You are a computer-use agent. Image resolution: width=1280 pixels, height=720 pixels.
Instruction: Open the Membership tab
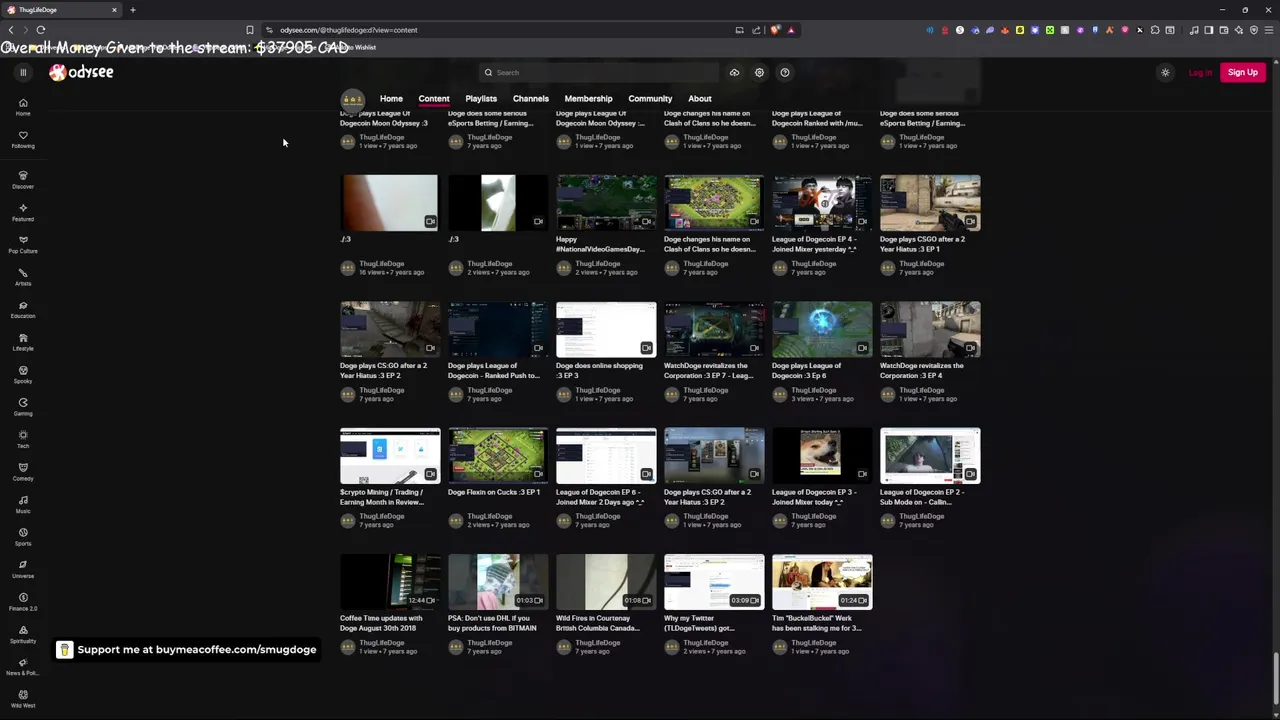(588, 99)
